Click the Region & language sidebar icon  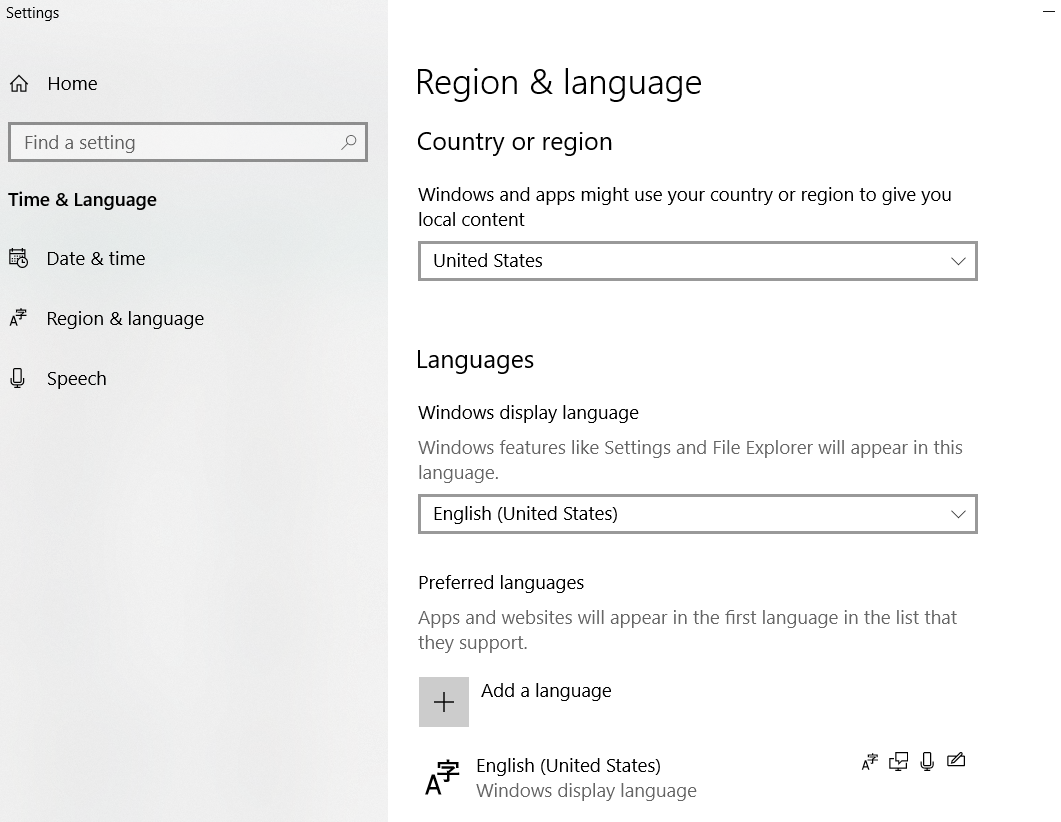tap(18, 318)
